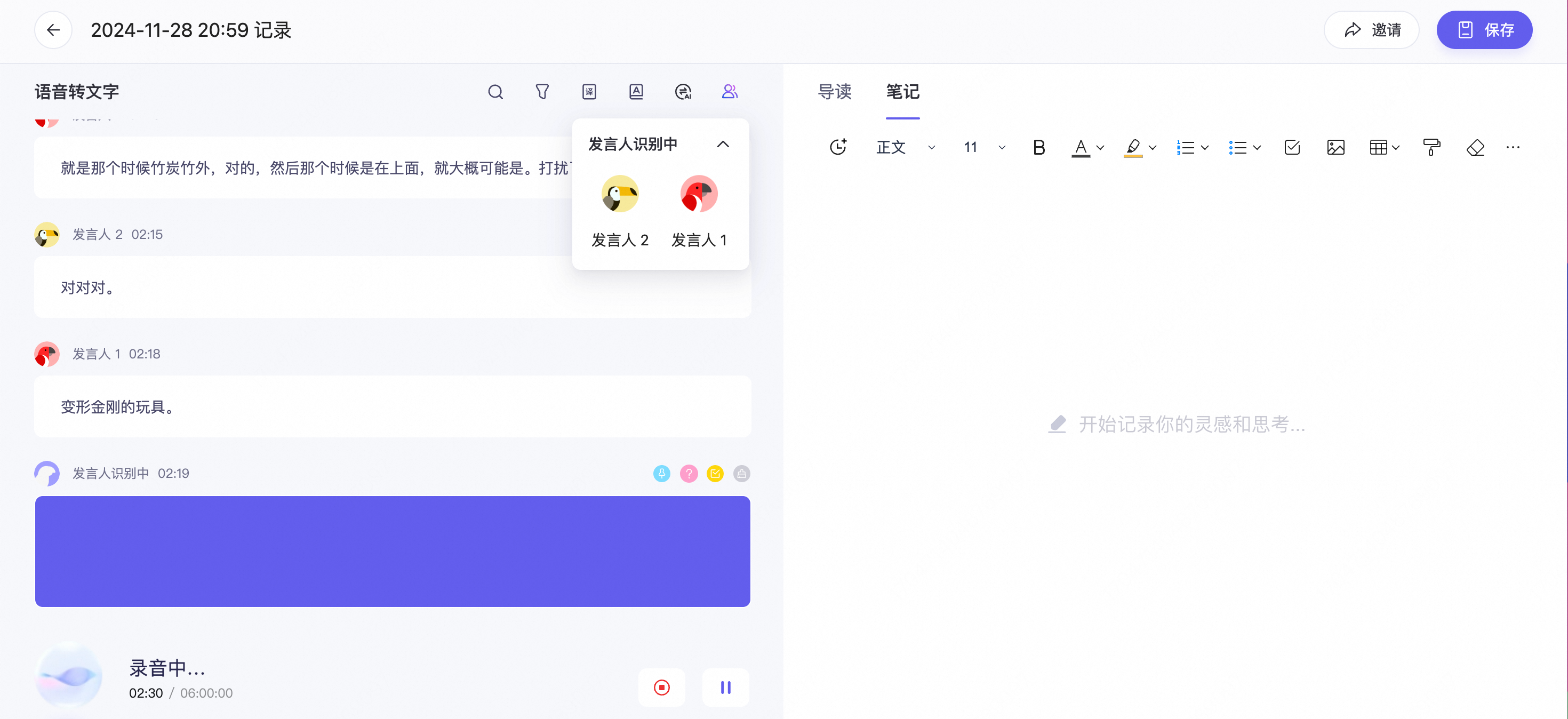Viewport: 1568px width, 719px height.
Task: Click the eraser clear-format icon
Action: [1475, 147]
